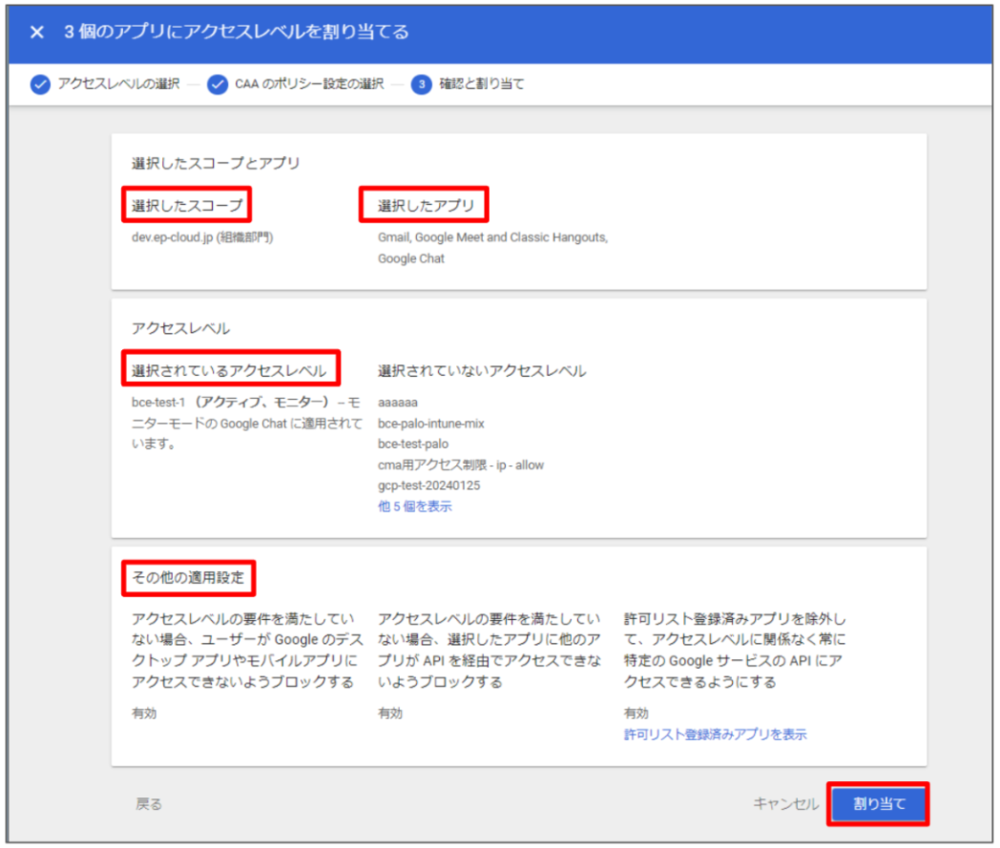
Task: Click the checkmark icon for CAA のポリシー設定の選択
Action: click(218, 84)
